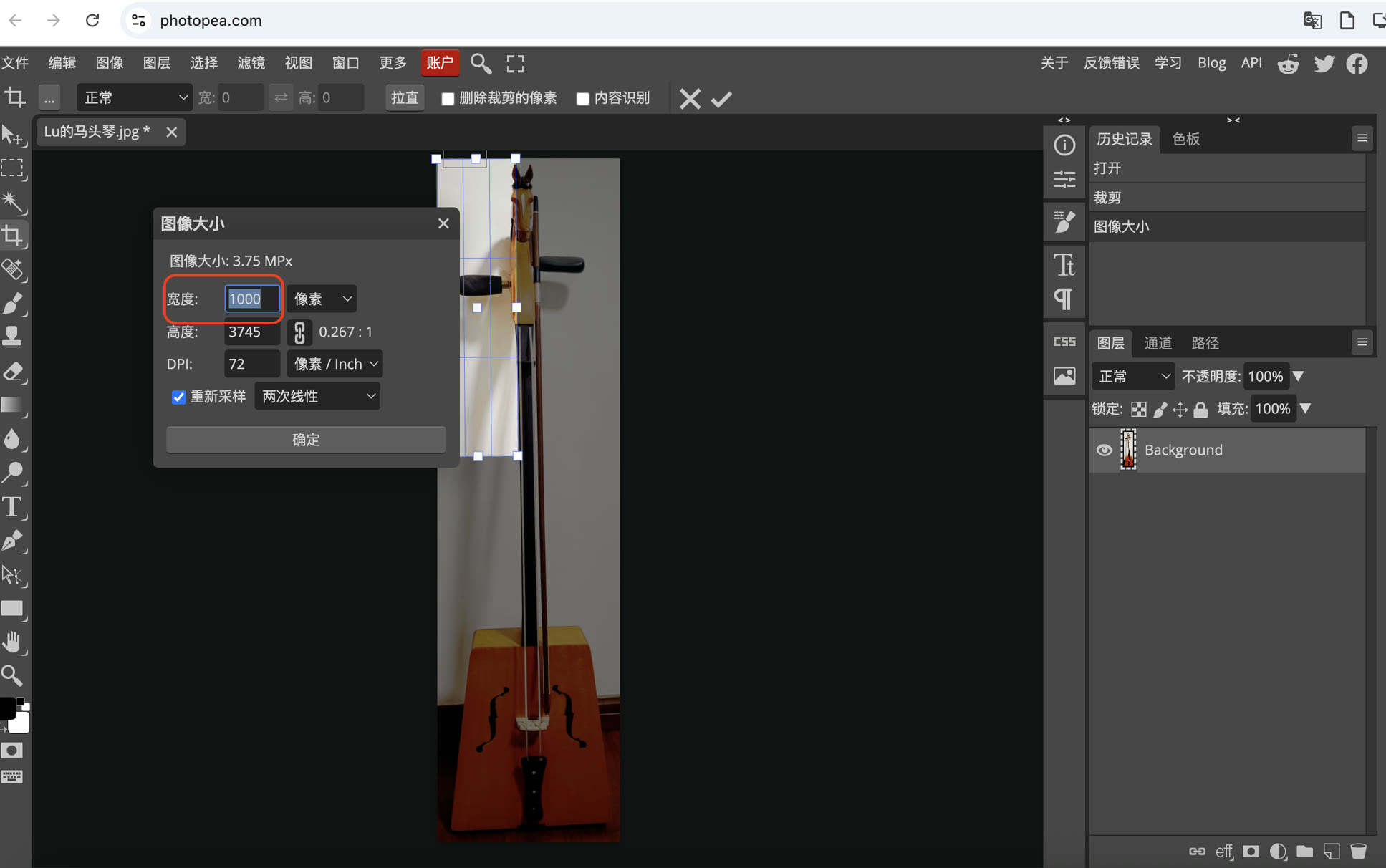Select the Brush tool
This screenshot has width=1386, height=868.
[14, 304]
